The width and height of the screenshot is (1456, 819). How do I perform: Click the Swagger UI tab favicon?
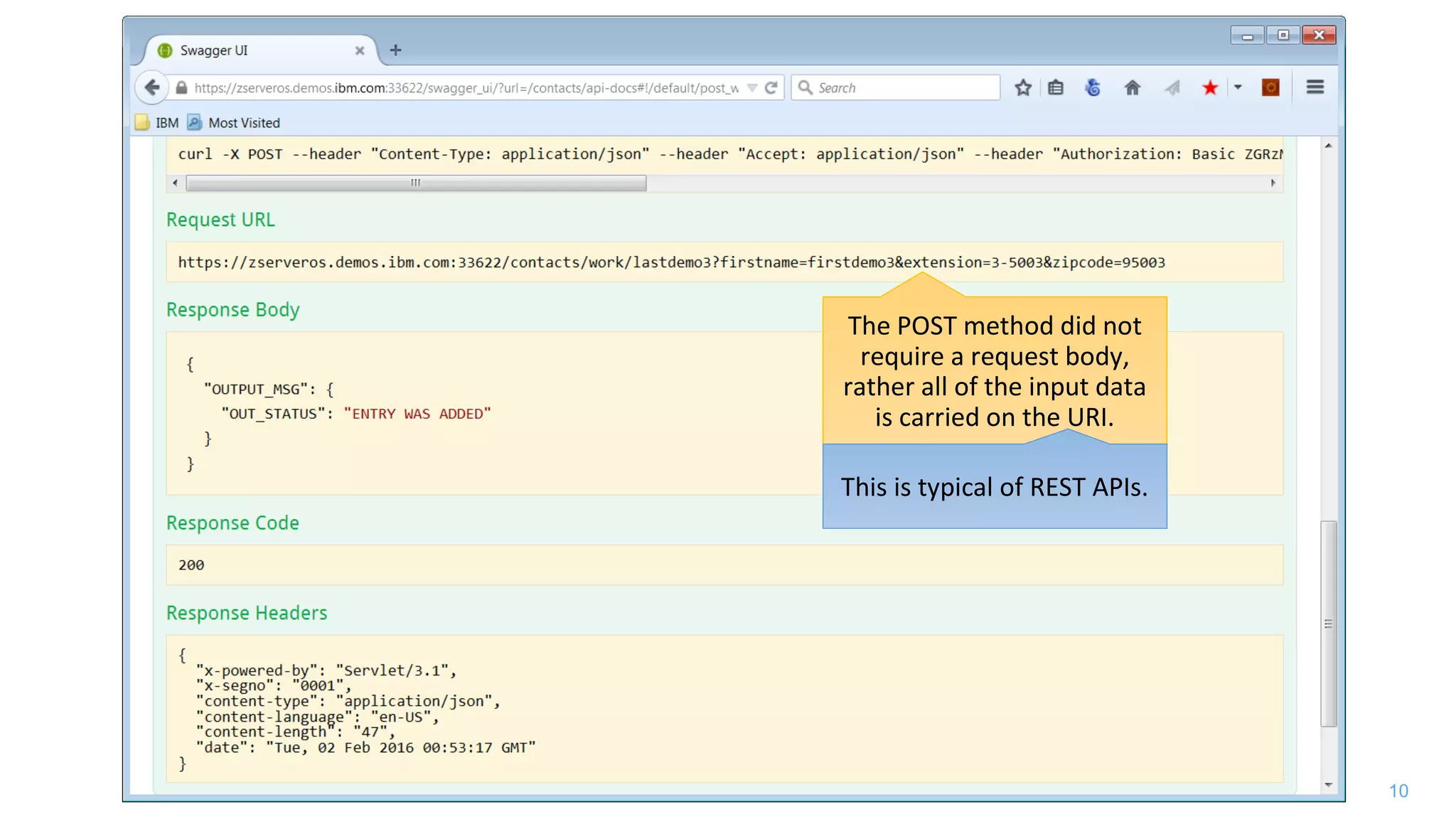pos(165,50)
